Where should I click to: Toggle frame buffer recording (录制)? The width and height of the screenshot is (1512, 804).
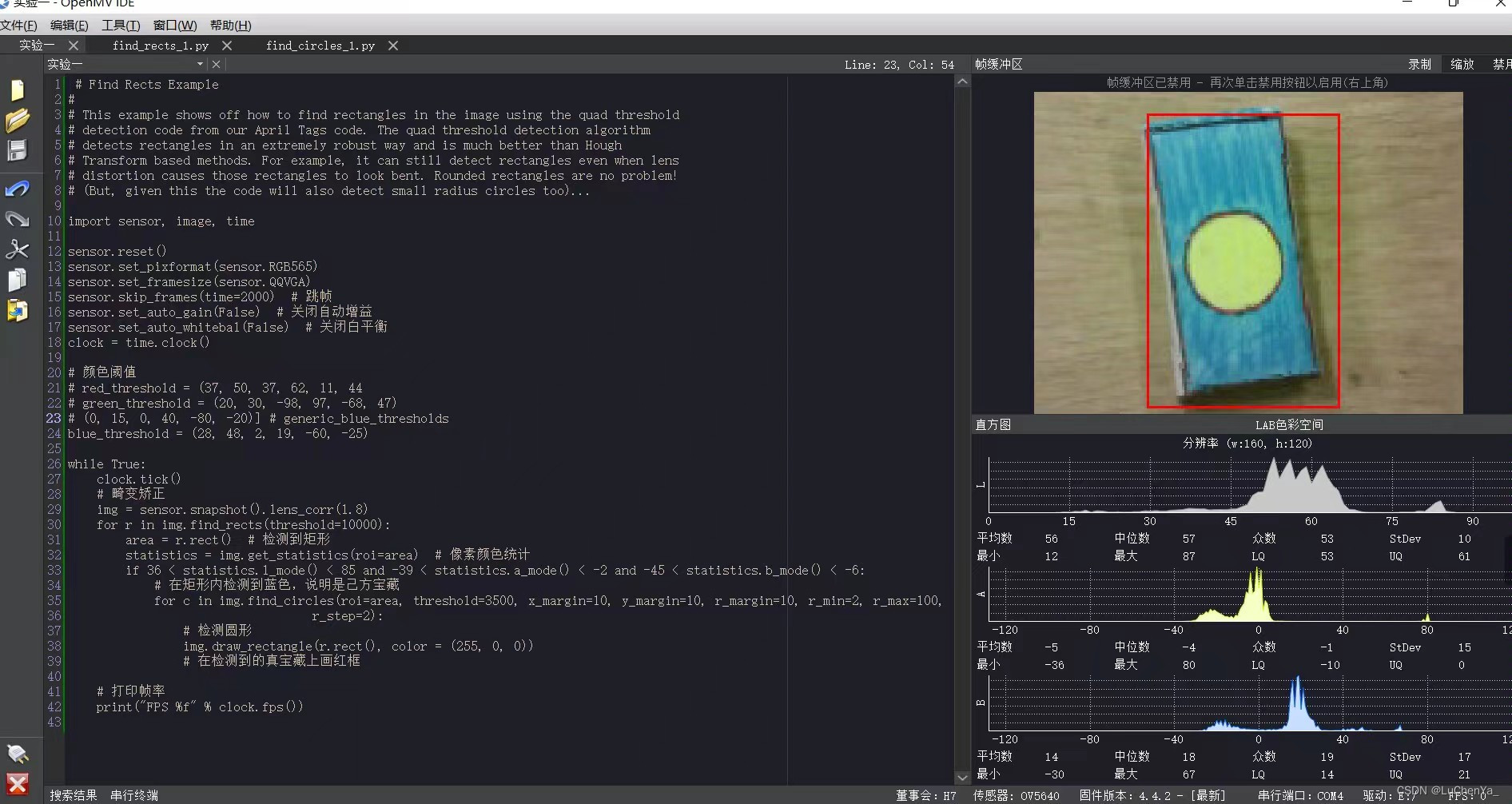click(x=1419, y=64)
